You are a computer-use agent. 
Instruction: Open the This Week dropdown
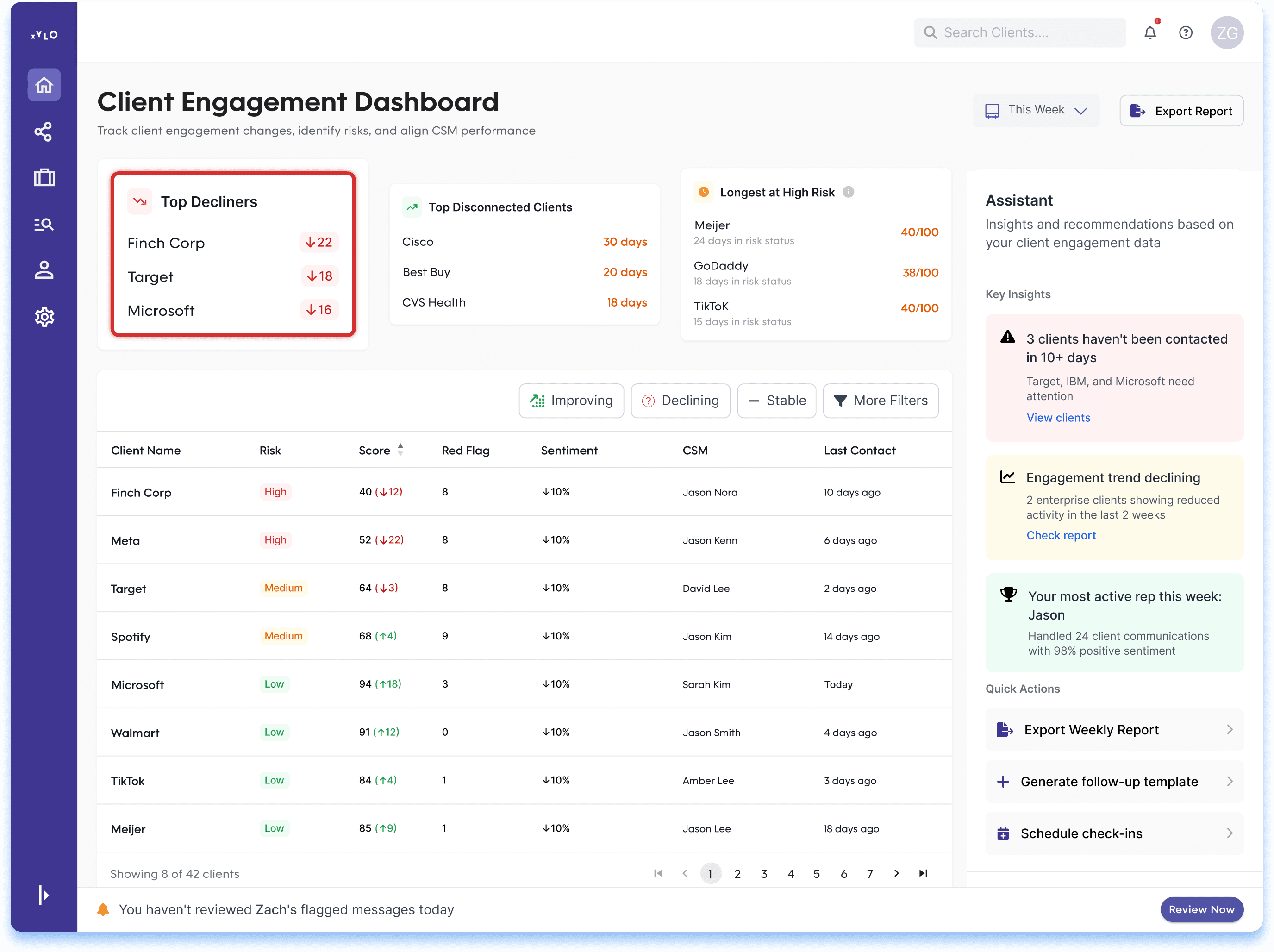(1036, 110)
